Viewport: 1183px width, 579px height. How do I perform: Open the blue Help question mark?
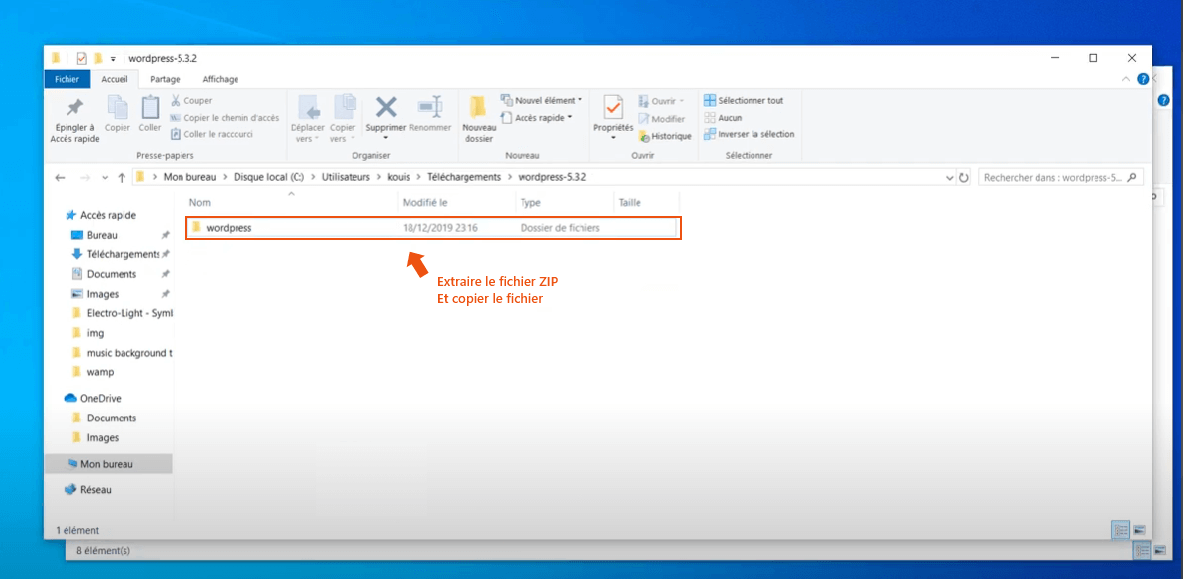tap(1143, 79)
